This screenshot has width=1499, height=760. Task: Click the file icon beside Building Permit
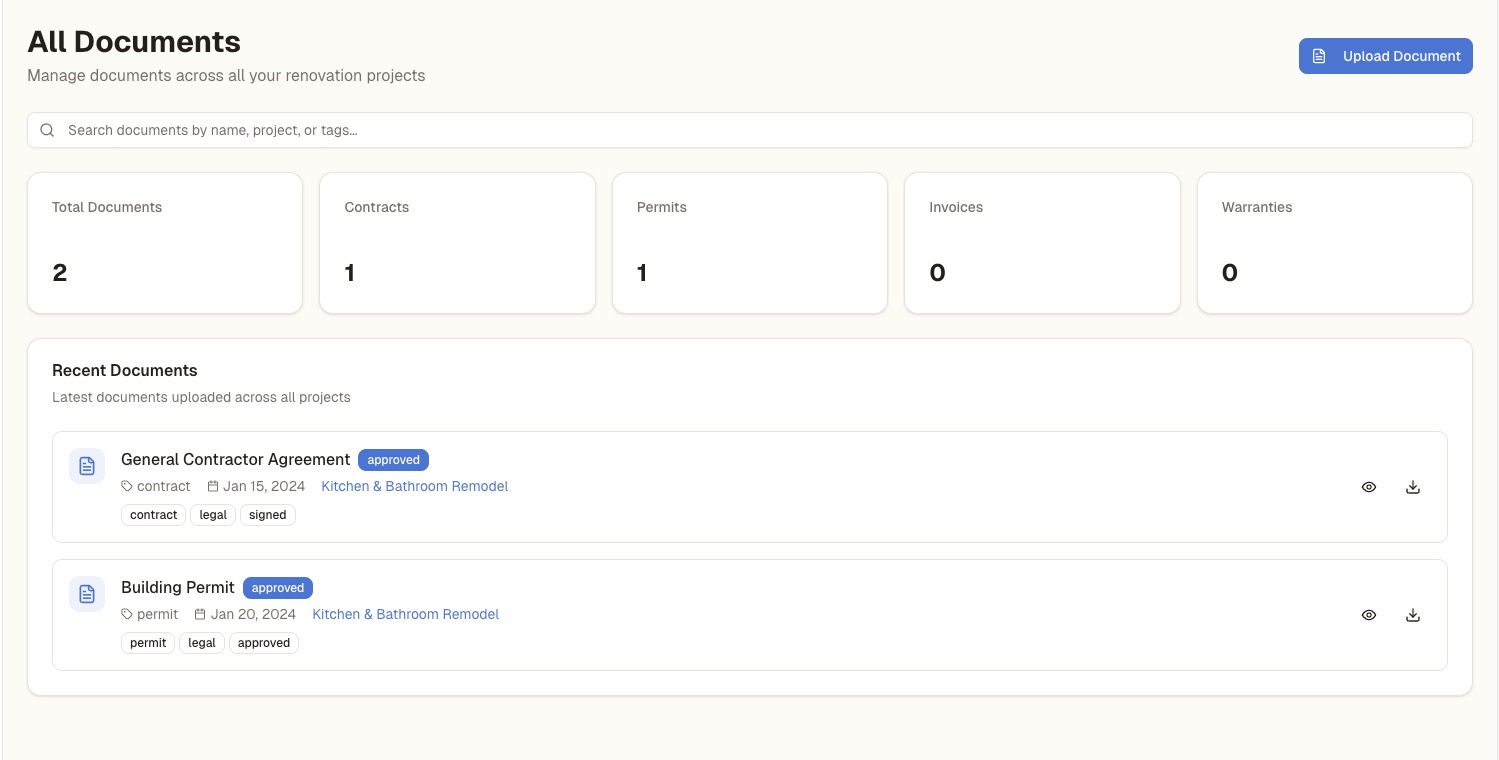click(x=87, y=594)
